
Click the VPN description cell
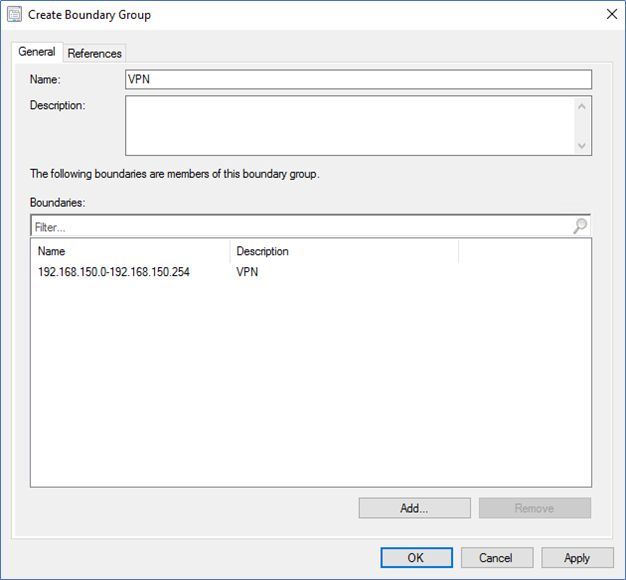(x=247, y=272)
